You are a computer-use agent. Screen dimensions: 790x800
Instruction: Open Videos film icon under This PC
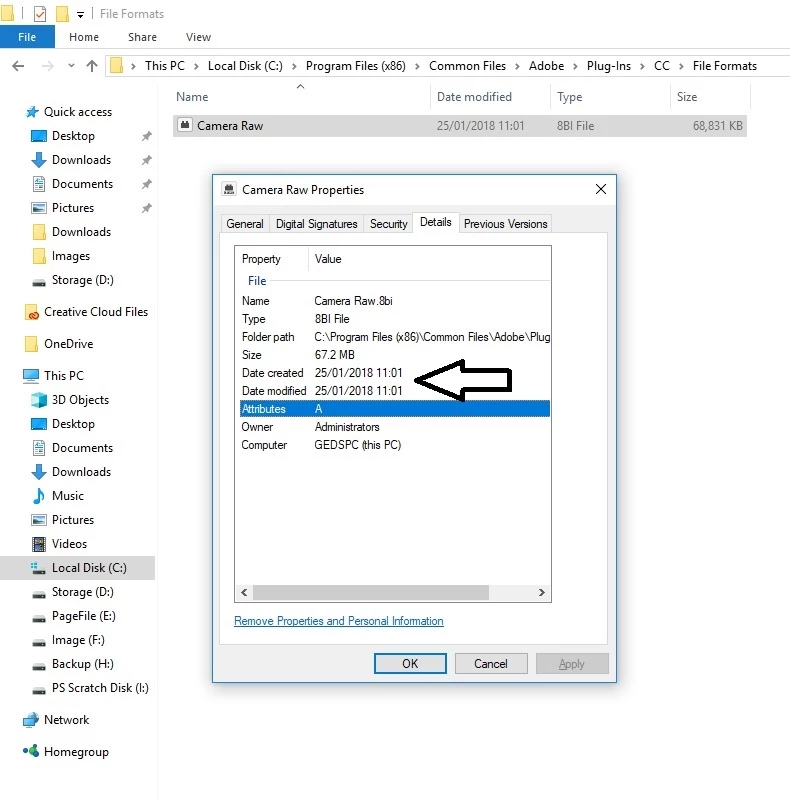click(x=39, y=544)
